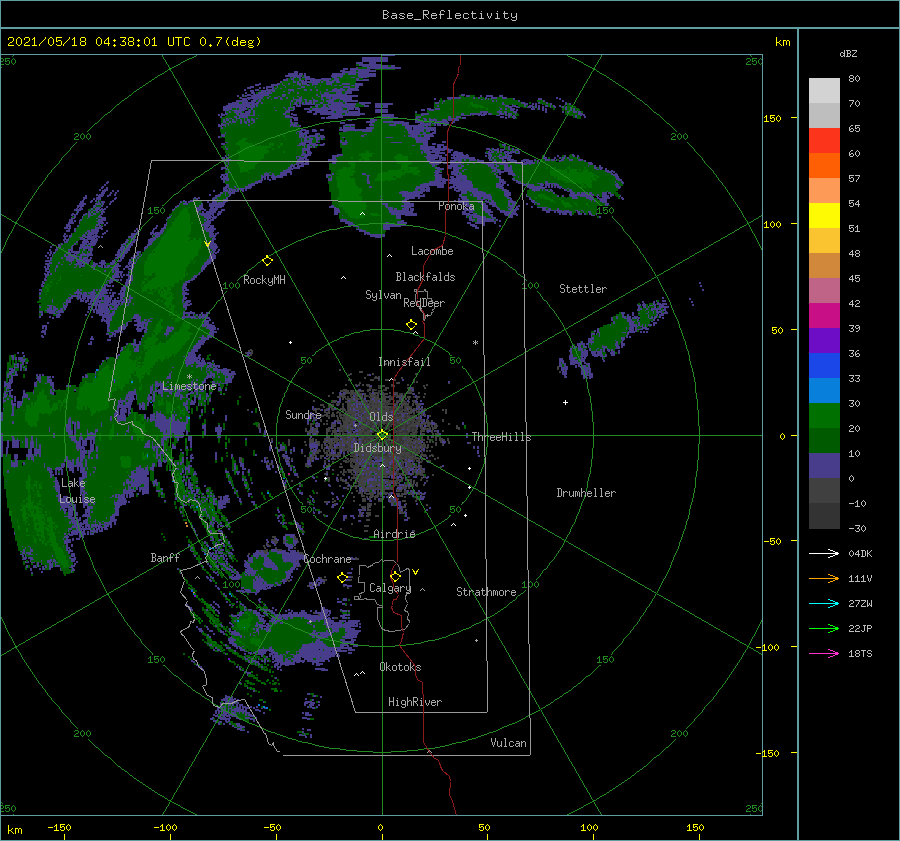This screenshot has height=841, width=900.
Task: Click the Airdrie label
Action: 394,534
